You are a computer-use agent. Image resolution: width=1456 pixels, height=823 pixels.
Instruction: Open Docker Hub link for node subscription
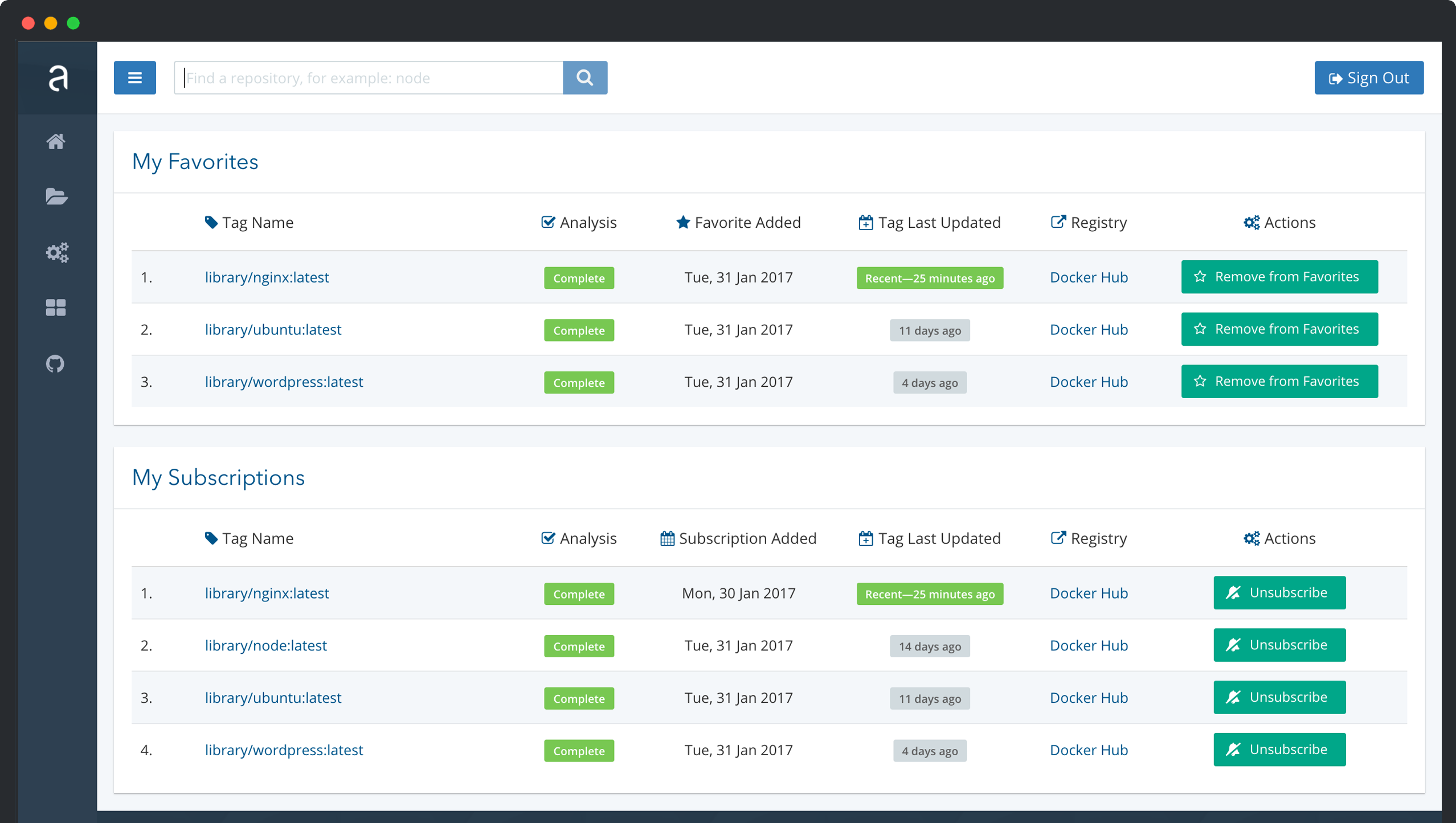(1089, 645)
